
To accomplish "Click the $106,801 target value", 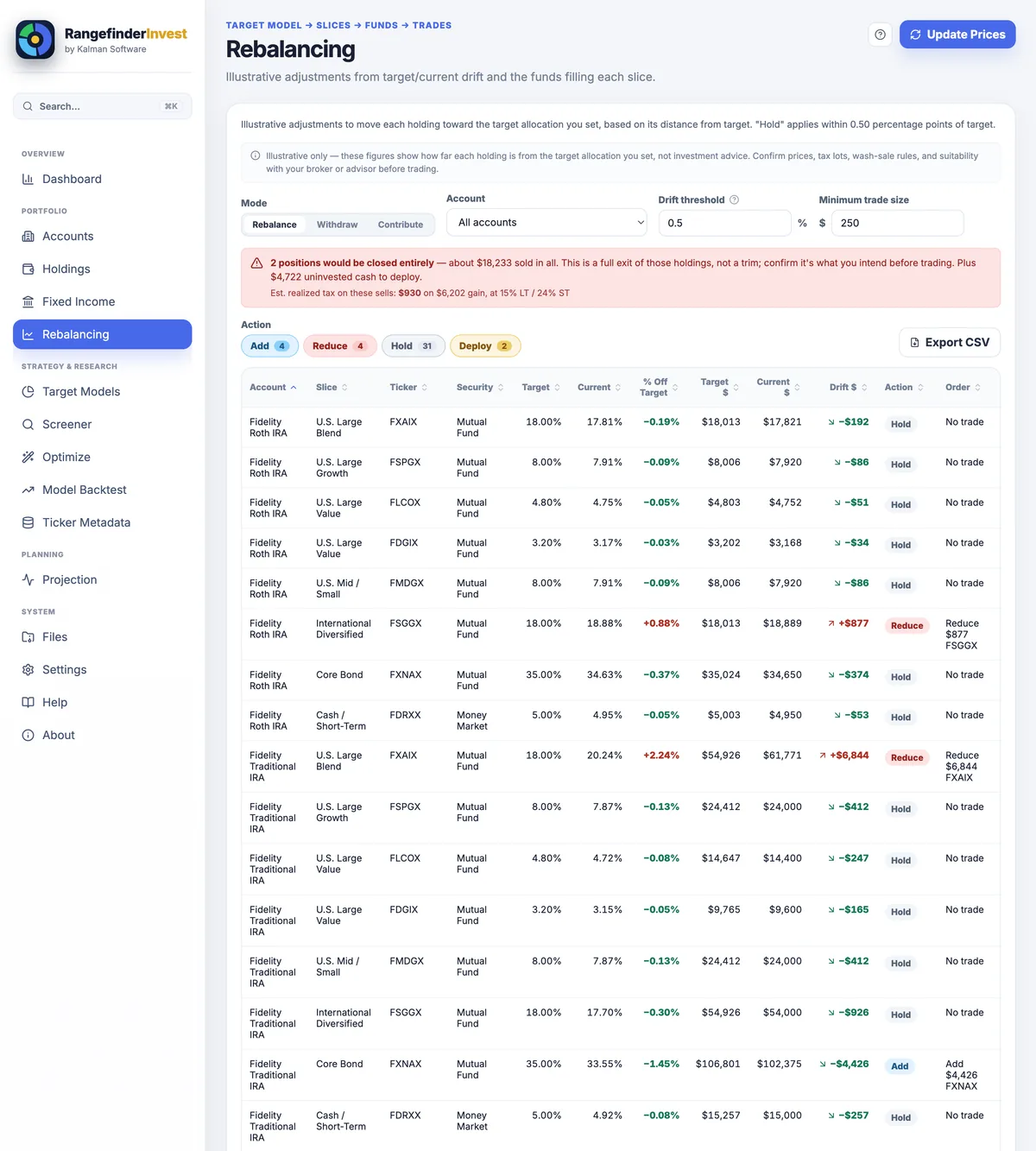I will coord(718,1065).
